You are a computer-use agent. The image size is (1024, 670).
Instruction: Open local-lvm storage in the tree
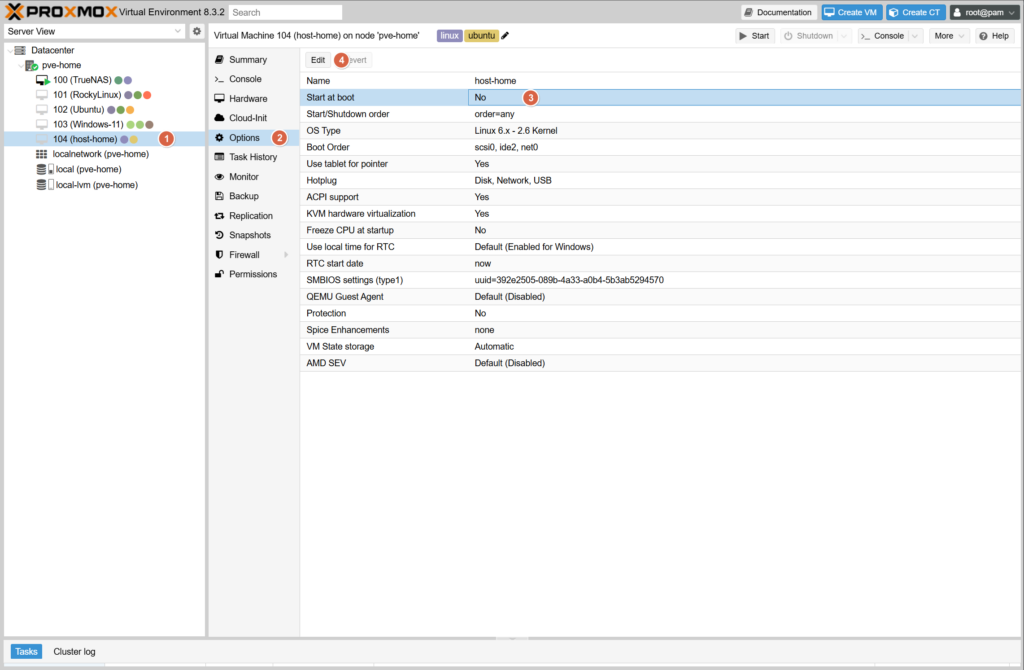(96, 185)
